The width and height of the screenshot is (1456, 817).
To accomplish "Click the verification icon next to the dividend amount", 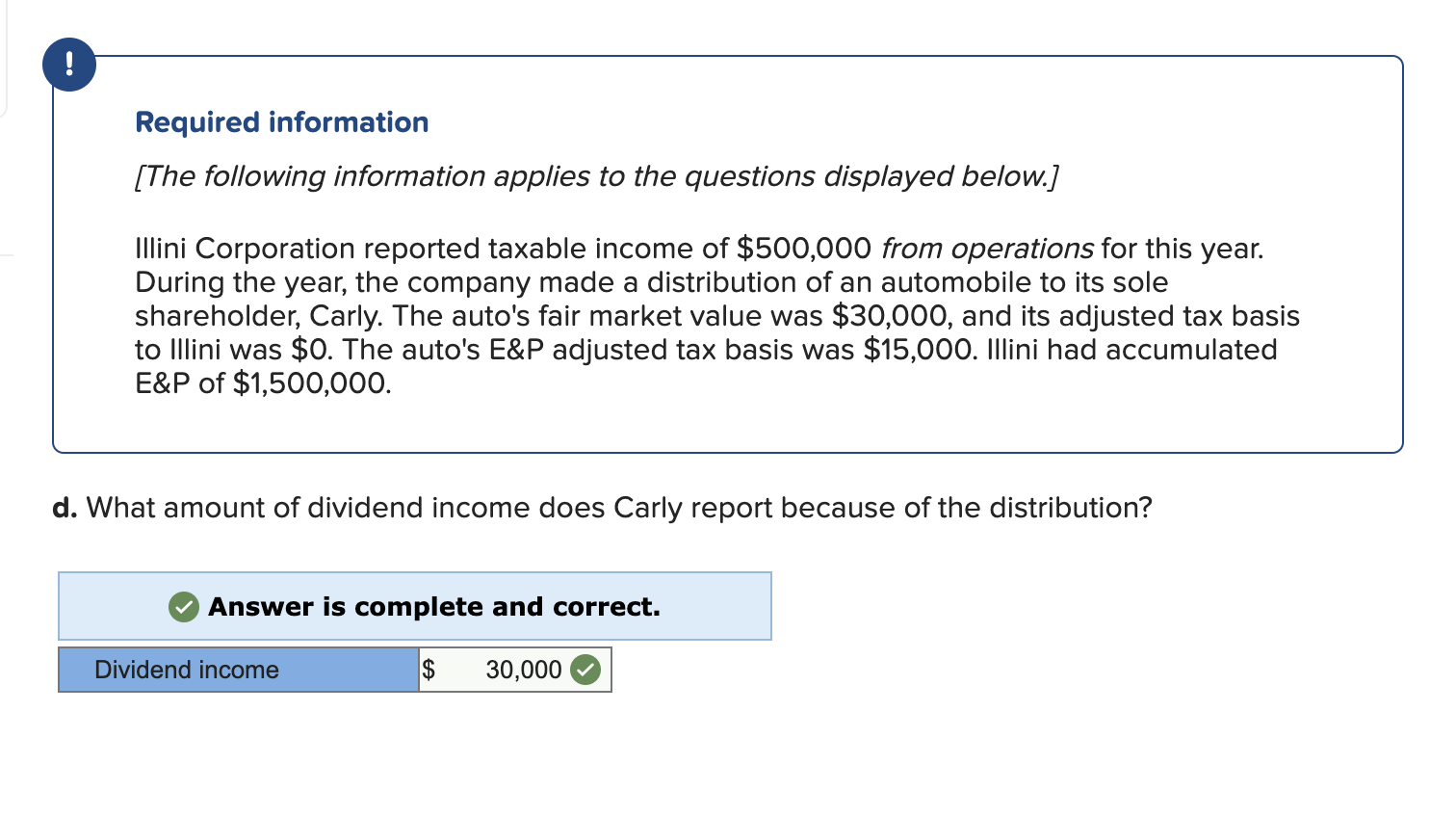I will (x=585, y=670).
